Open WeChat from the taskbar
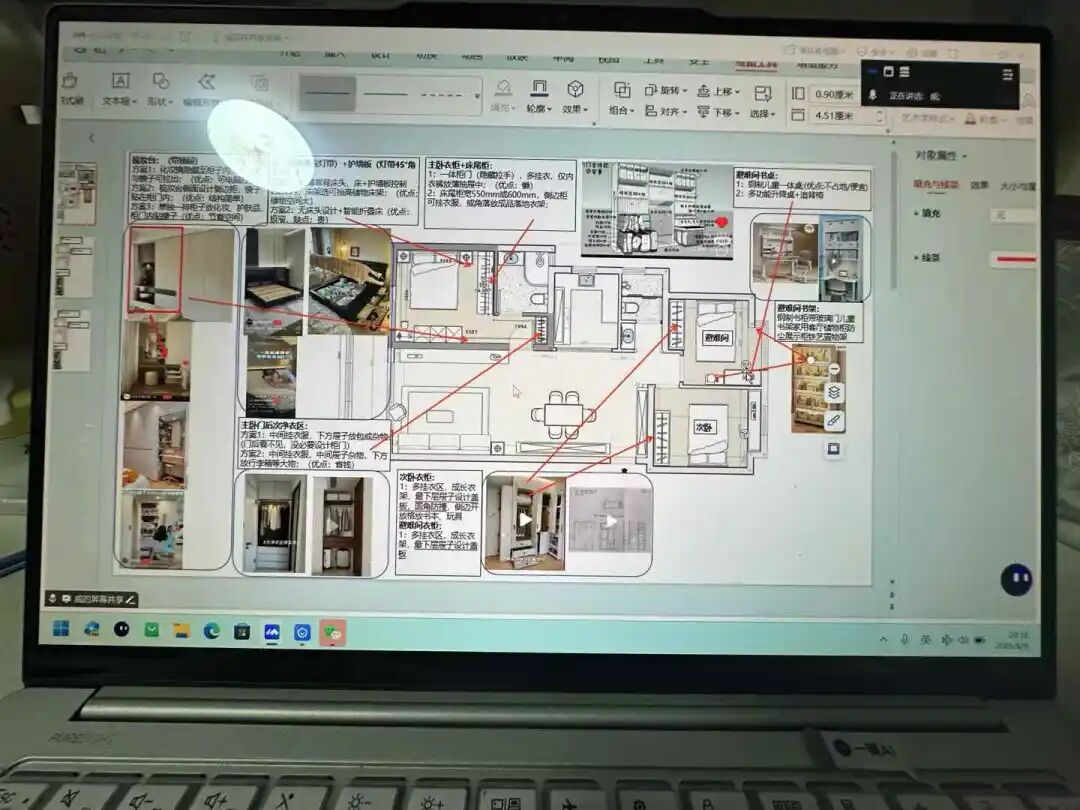The width and height of the screenshot is (1080, 810). [333, 633]
